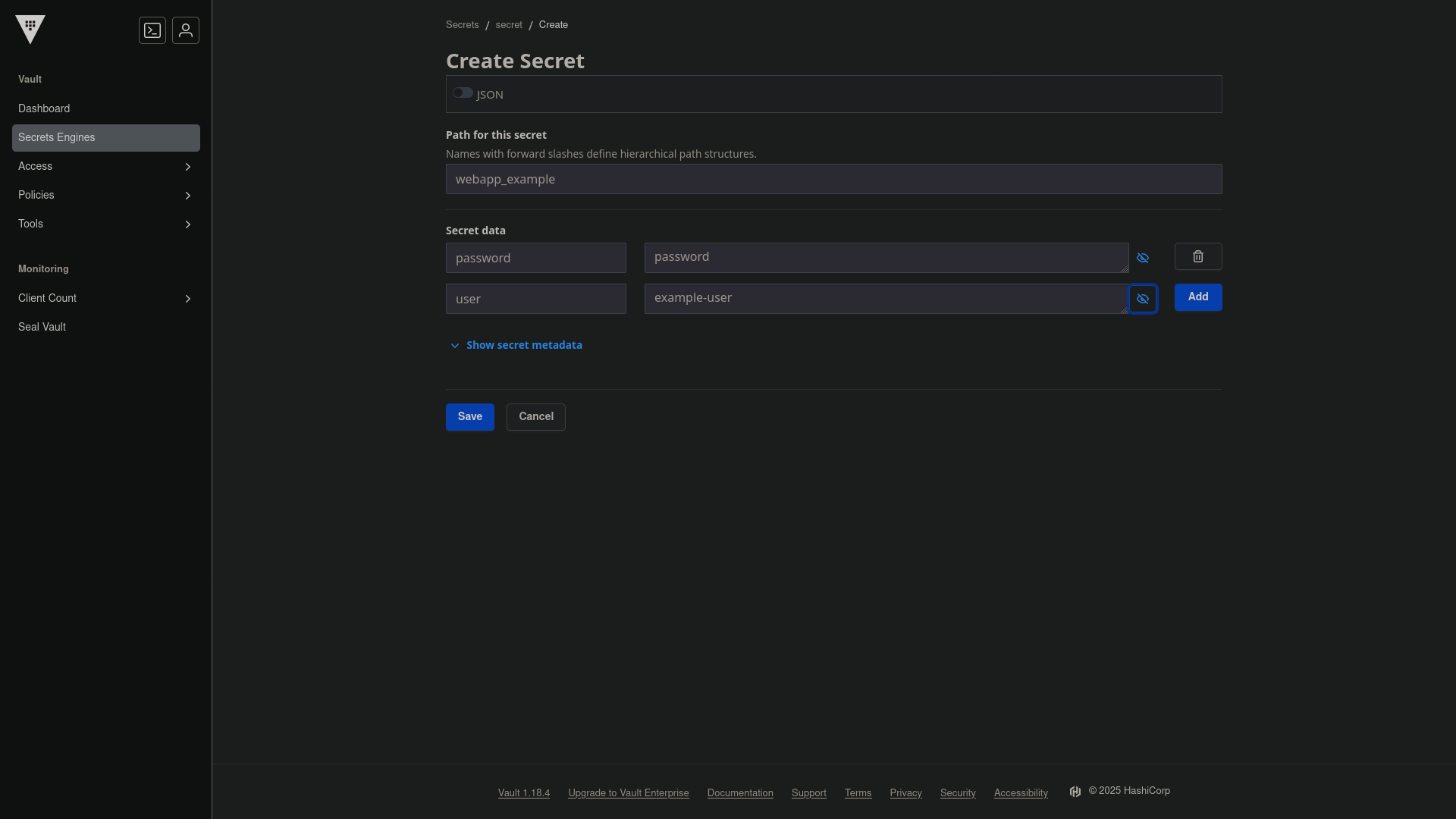
Task: Click the webapp_example path input field
Action: pos(833,179)
